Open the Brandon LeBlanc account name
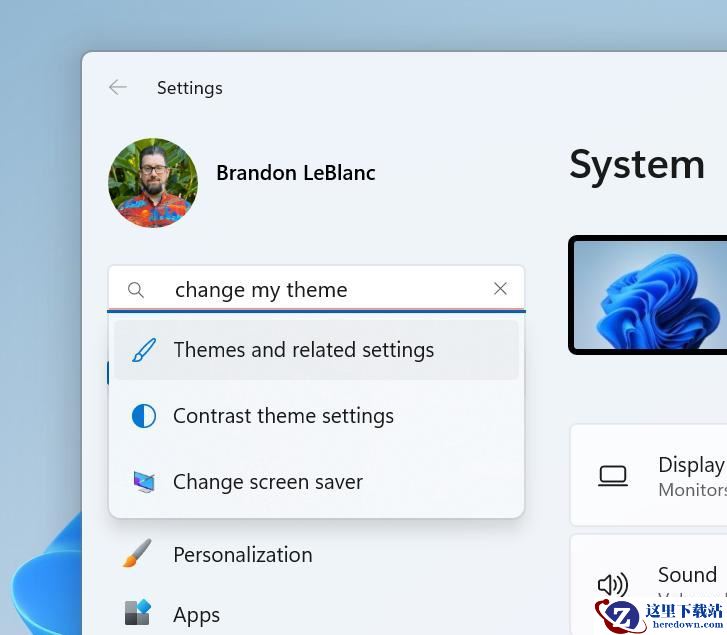This screenshot has height=635, width=727. click(296, 173)
